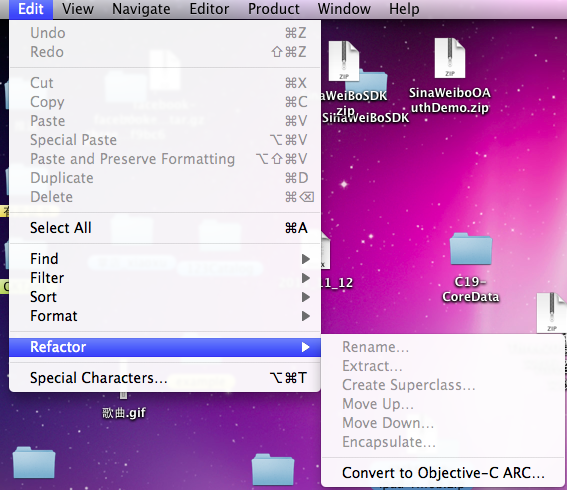Choose Special Characters… menu item
The height and width of the screenshot is (490, 567).
click(165, 378)
